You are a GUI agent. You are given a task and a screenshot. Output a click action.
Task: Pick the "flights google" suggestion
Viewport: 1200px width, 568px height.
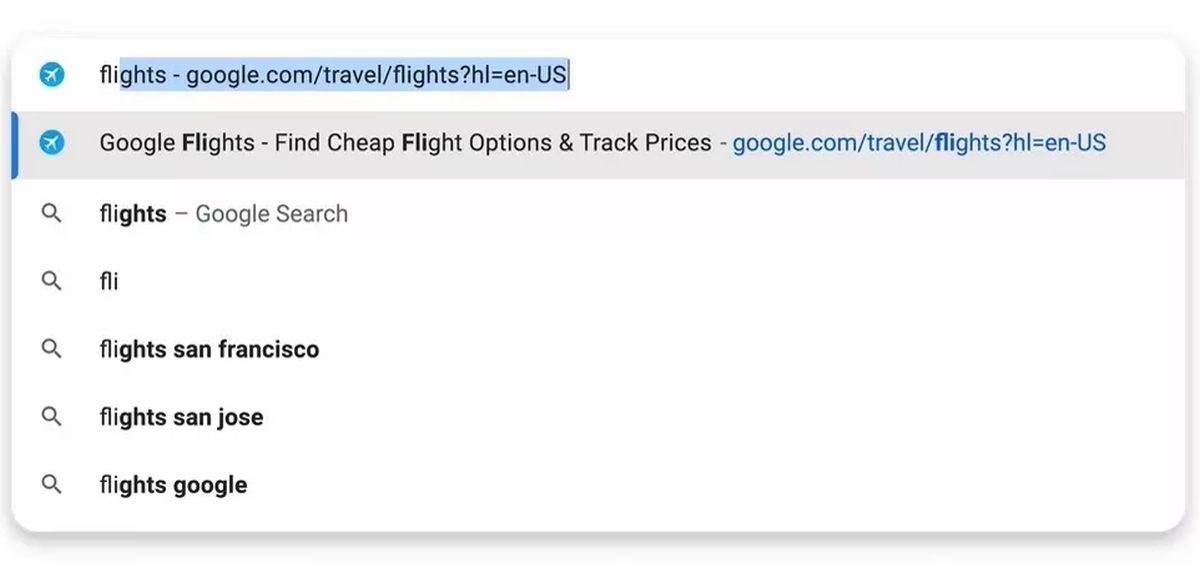[173, 485]
